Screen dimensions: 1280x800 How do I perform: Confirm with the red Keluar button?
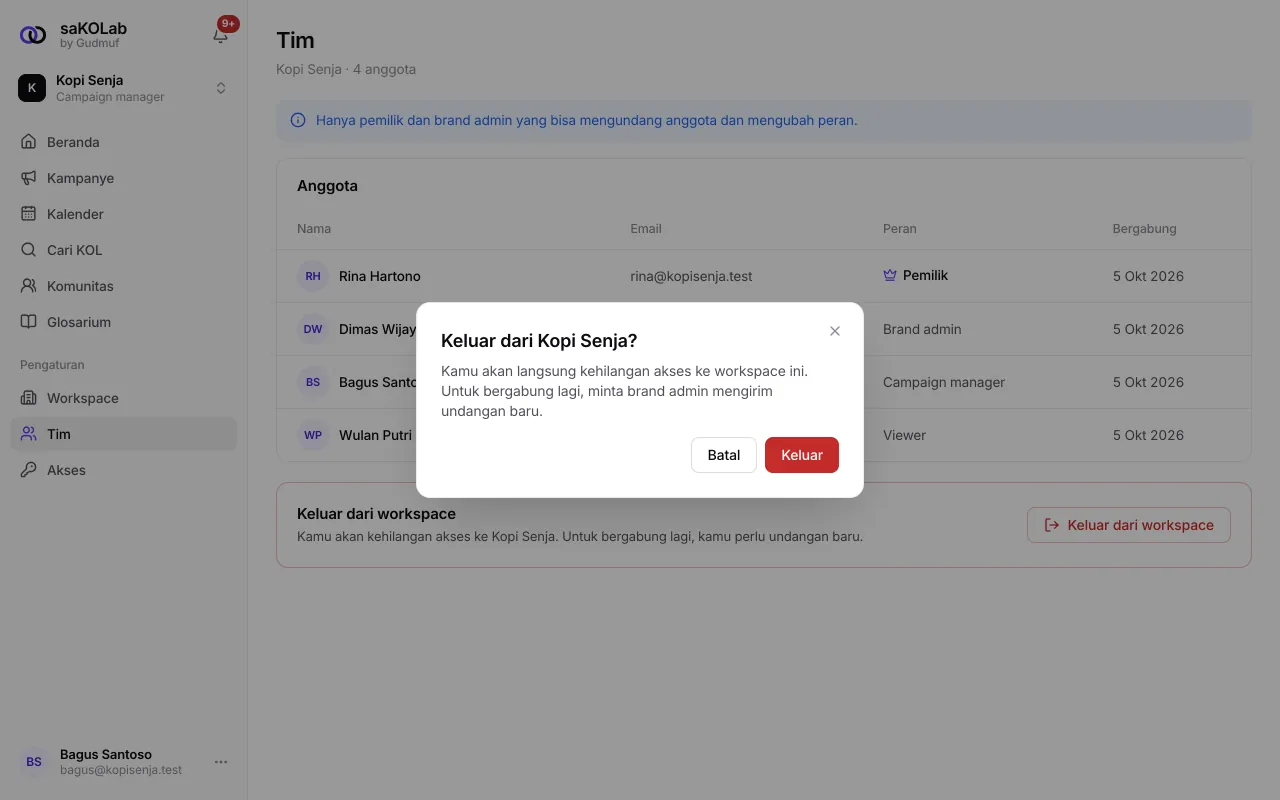click(x=802, y=455)
